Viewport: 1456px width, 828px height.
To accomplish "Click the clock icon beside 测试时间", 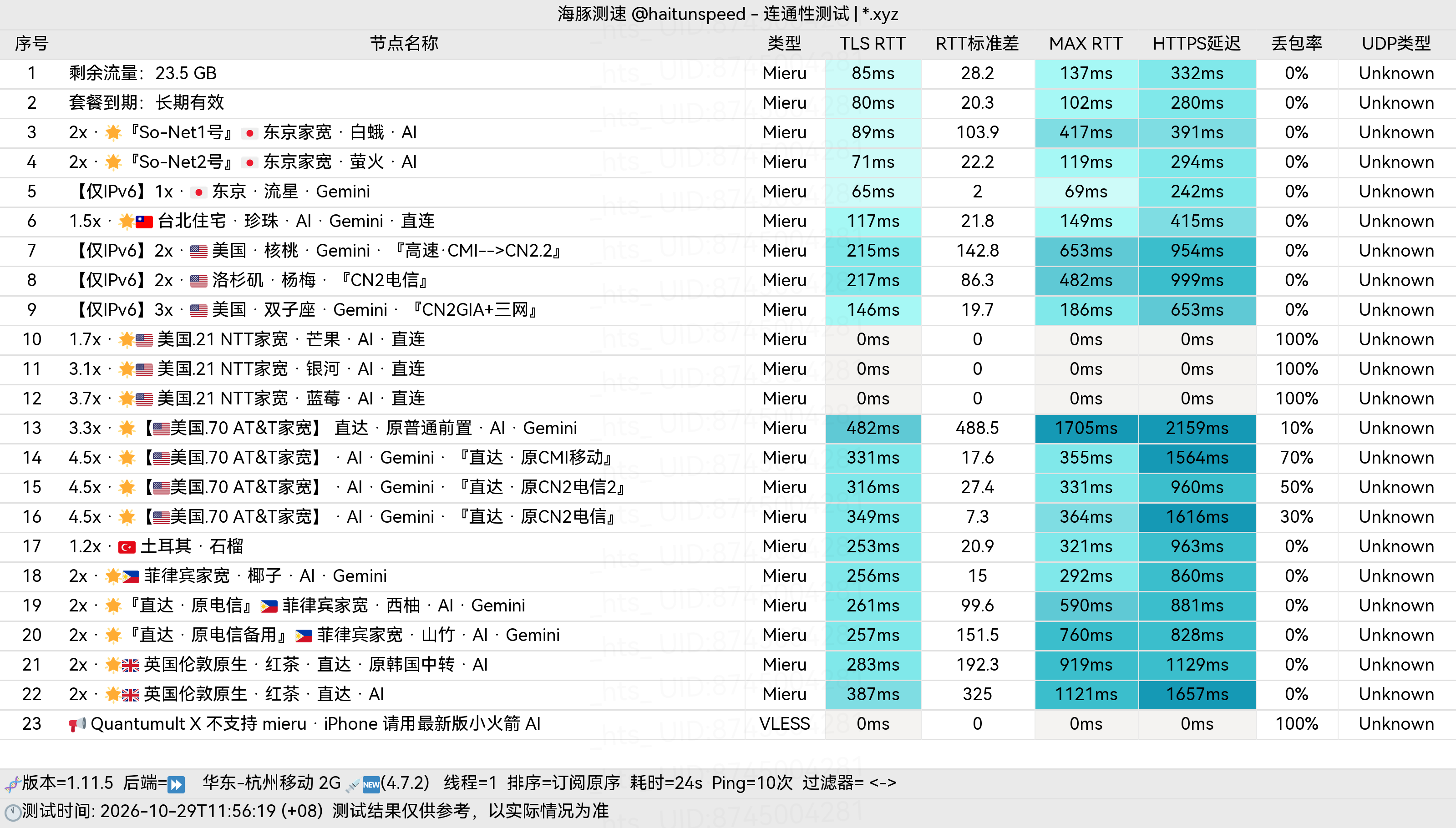I will click(x=12, y=812).
